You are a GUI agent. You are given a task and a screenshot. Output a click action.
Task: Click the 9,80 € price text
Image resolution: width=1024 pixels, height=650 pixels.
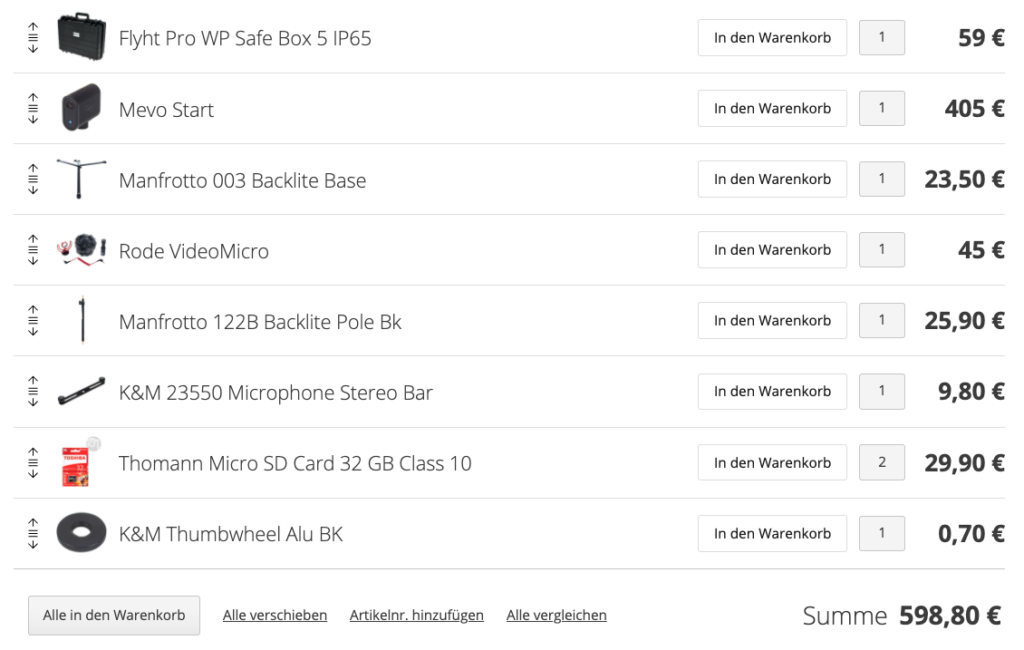971,392
